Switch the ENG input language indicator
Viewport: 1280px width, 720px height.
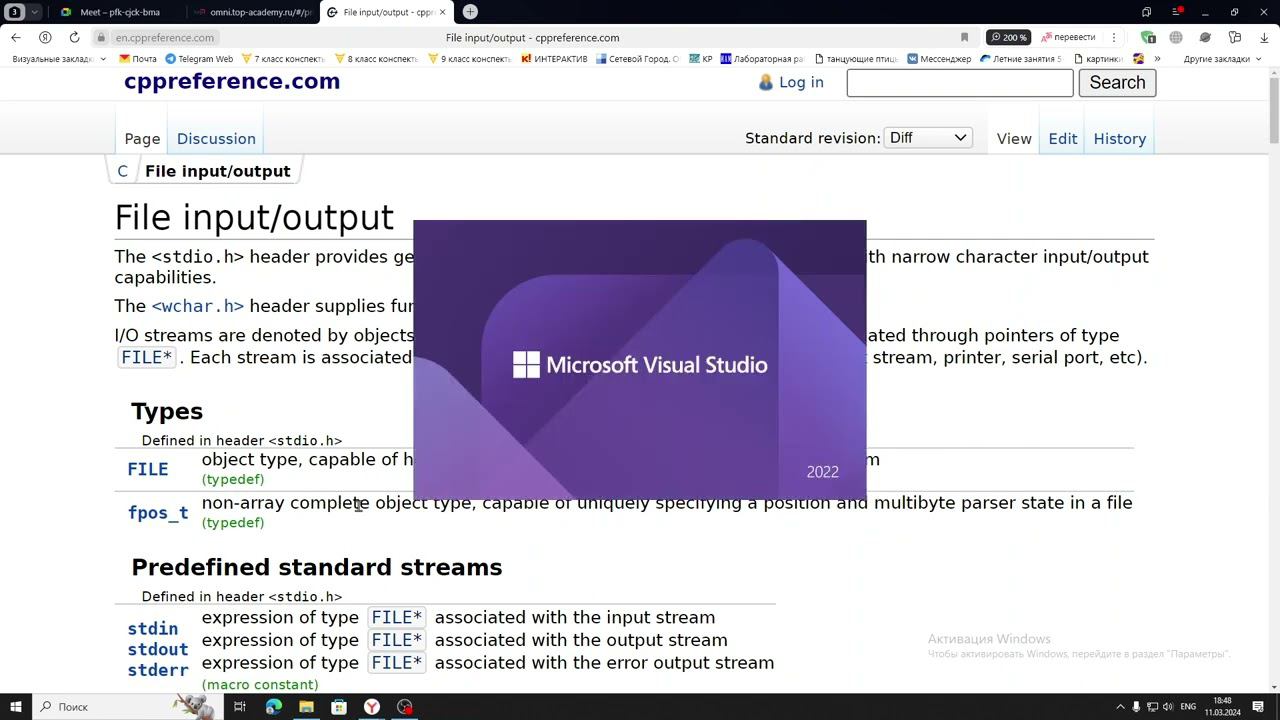tap(1188, 707)
